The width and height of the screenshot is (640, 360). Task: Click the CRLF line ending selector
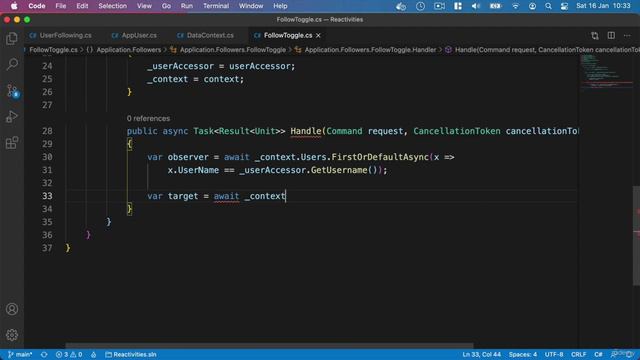(578, 354)
